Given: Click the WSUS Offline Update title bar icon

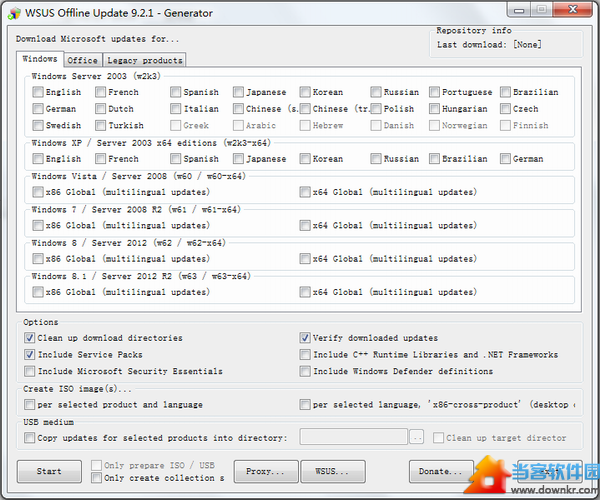Looking at the screenshot, I should point(14,13).
